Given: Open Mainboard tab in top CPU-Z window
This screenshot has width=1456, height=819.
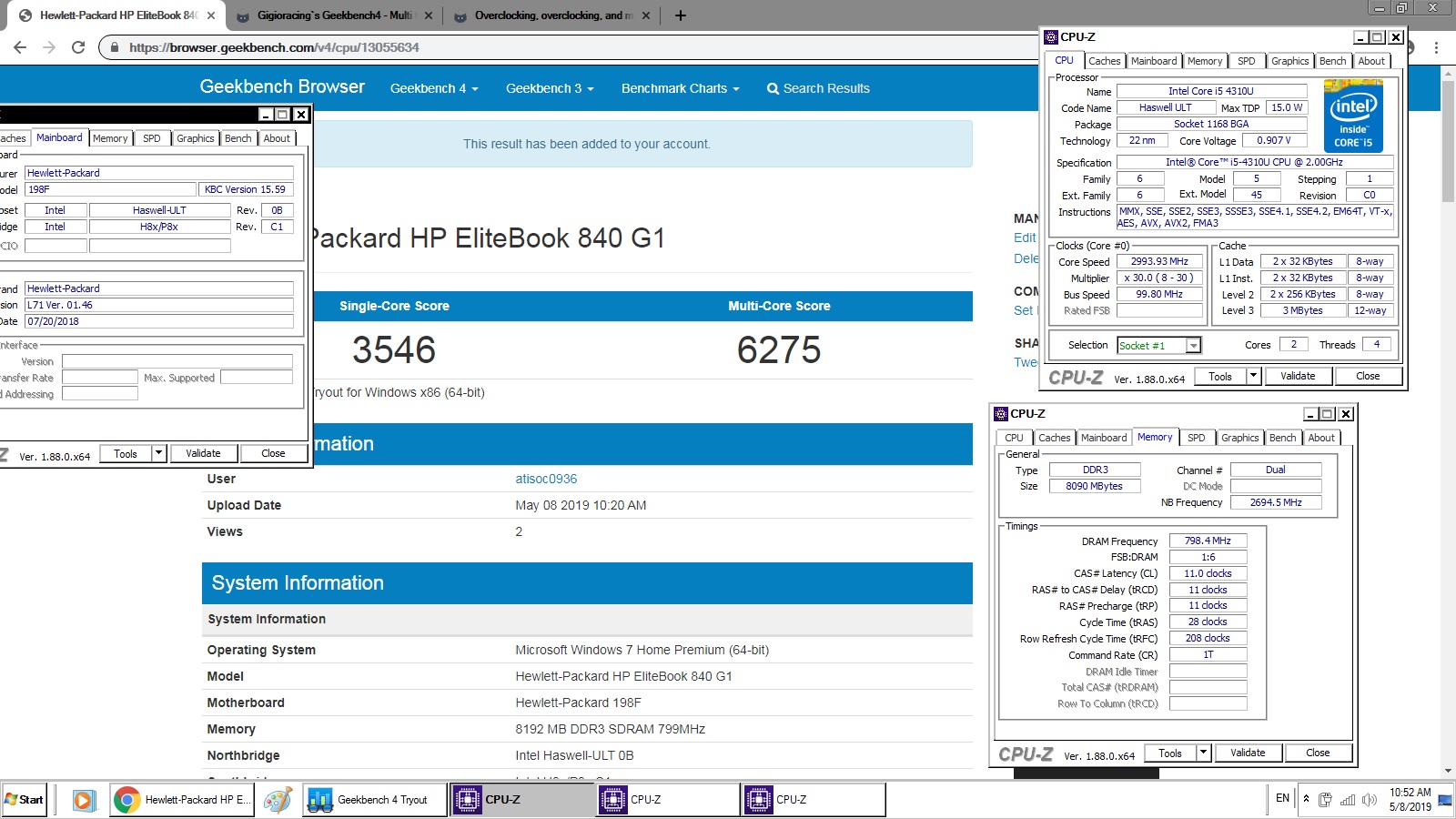Looking at the screenshot, I should (x=1153, y=61).
